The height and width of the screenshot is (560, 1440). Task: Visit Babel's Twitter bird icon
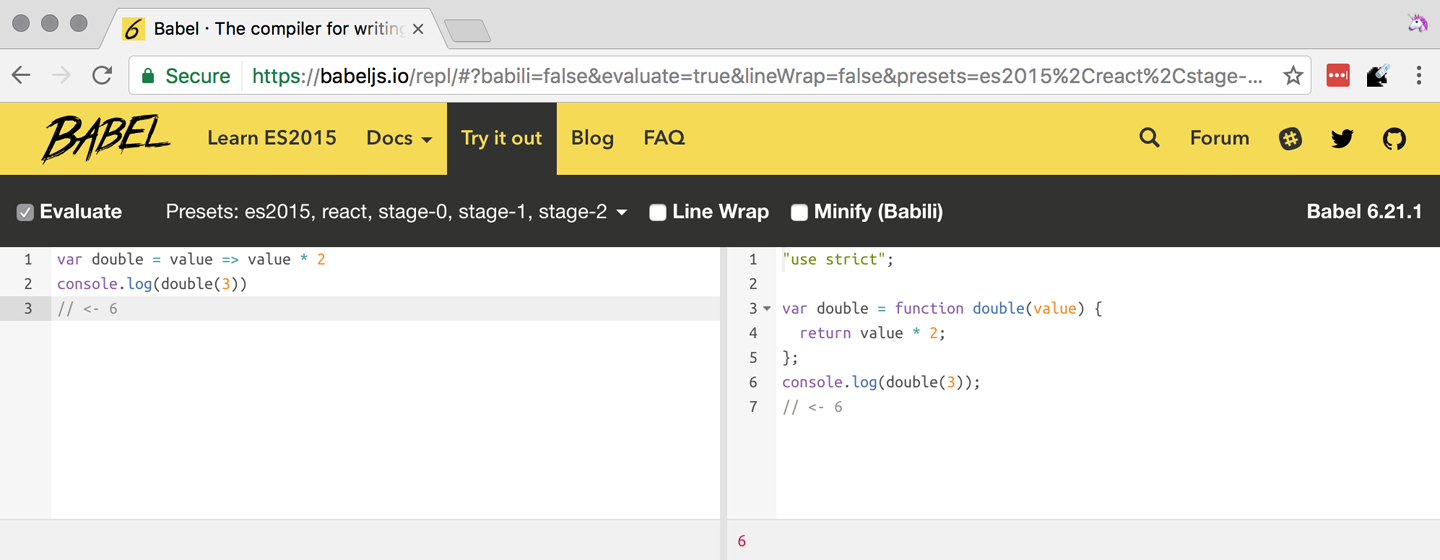click(x=1342, y=139)
